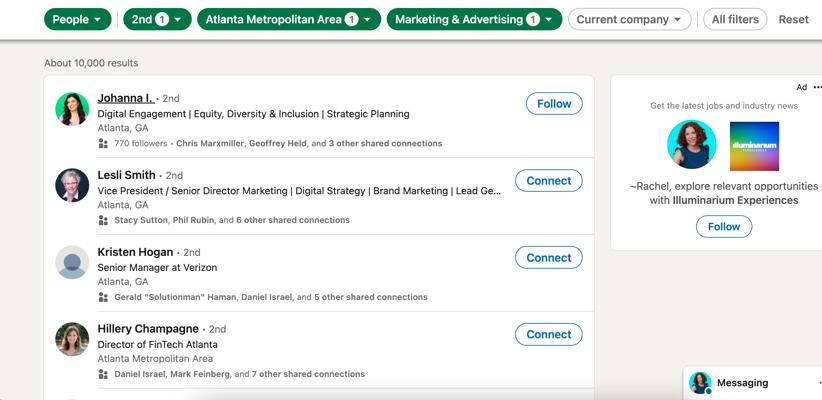The width and height of the screenshot is (822, 400).
Task: Open the 2nd connections filter dropdown
Action: pyautogui.click(x=157, y=19)
